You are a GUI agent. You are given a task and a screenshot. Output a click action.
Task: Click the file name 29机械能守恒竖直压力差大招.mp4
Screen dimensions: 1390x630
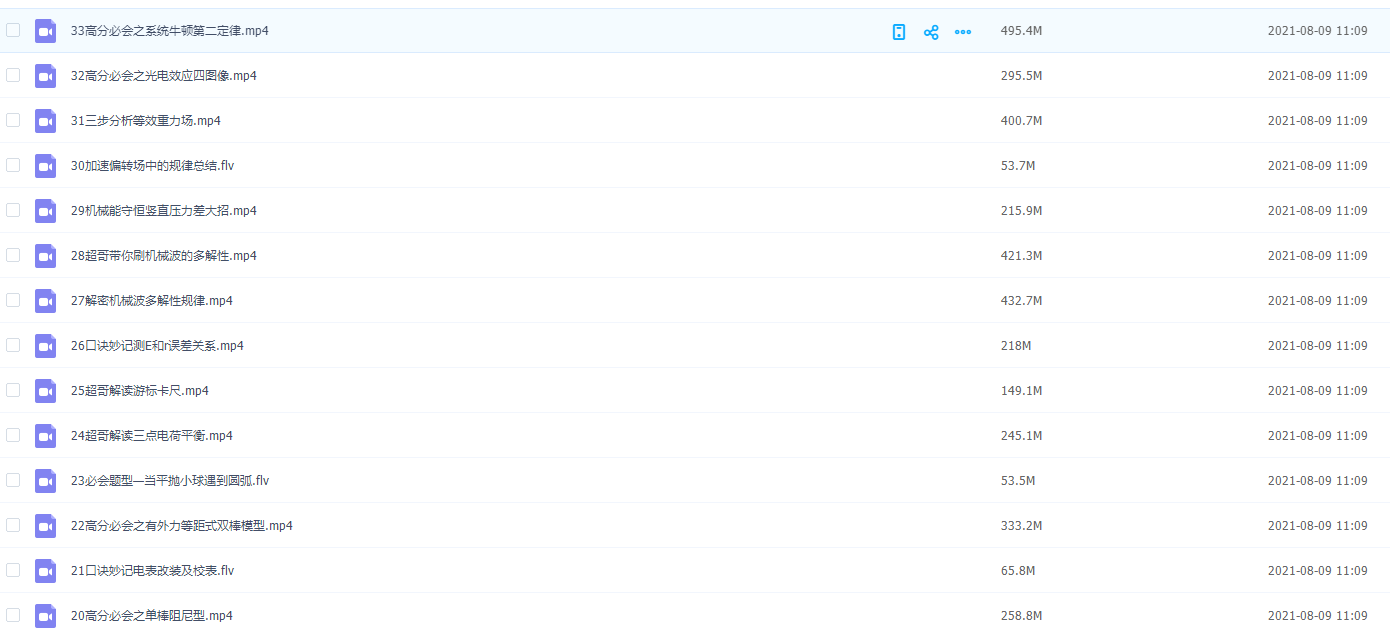point(164,211)
